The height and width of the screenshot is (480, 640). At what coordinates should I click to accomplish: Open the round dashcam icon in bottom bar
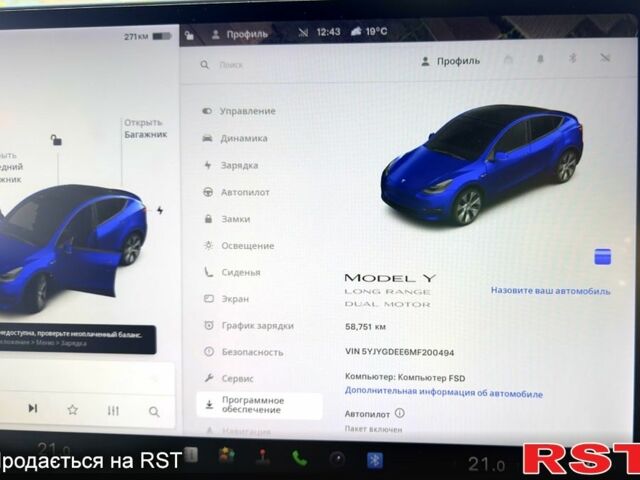(337, 459)
